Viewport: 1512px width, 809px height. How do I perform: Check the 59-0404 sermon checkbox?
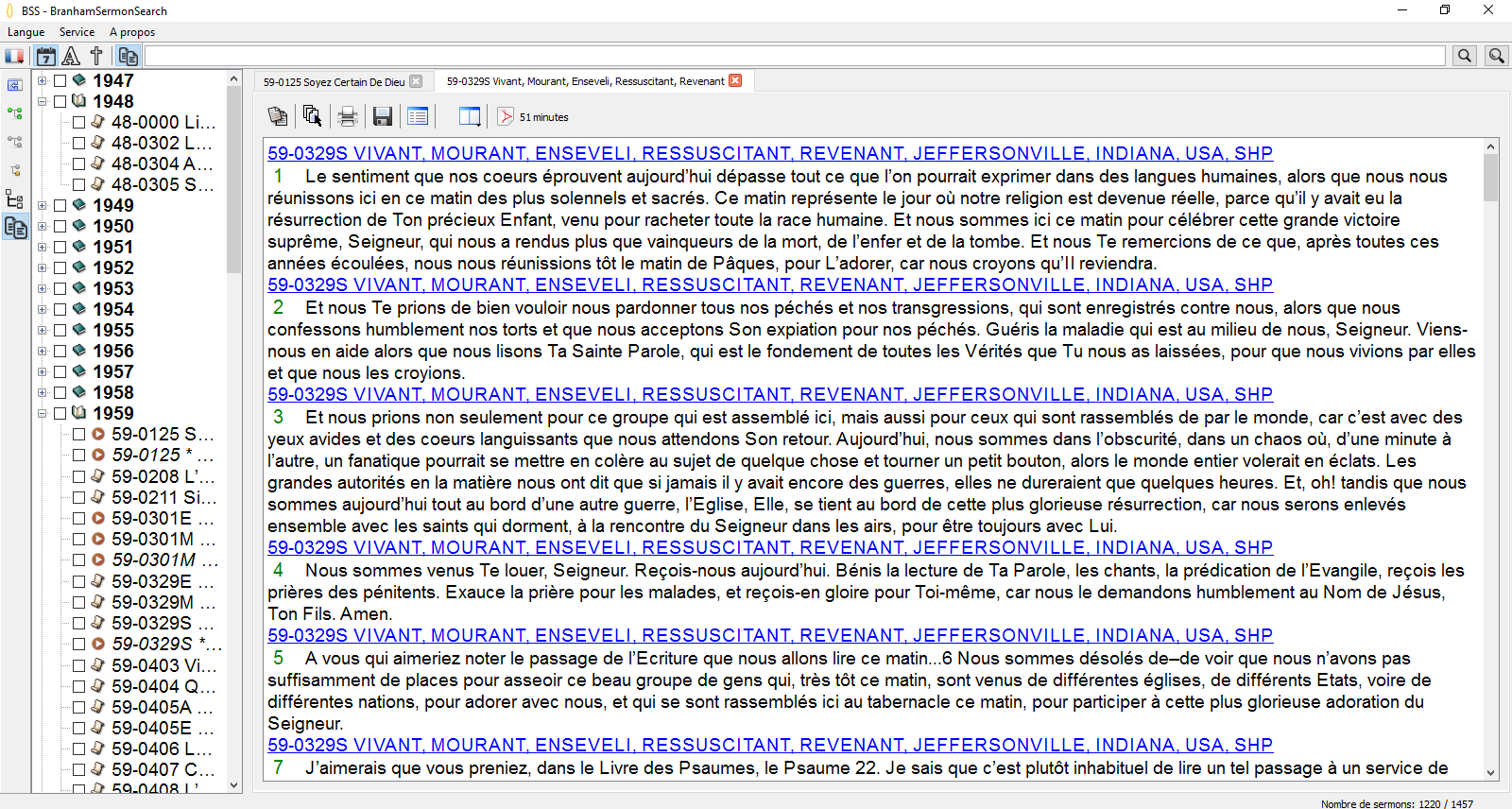tap(79, 686)
